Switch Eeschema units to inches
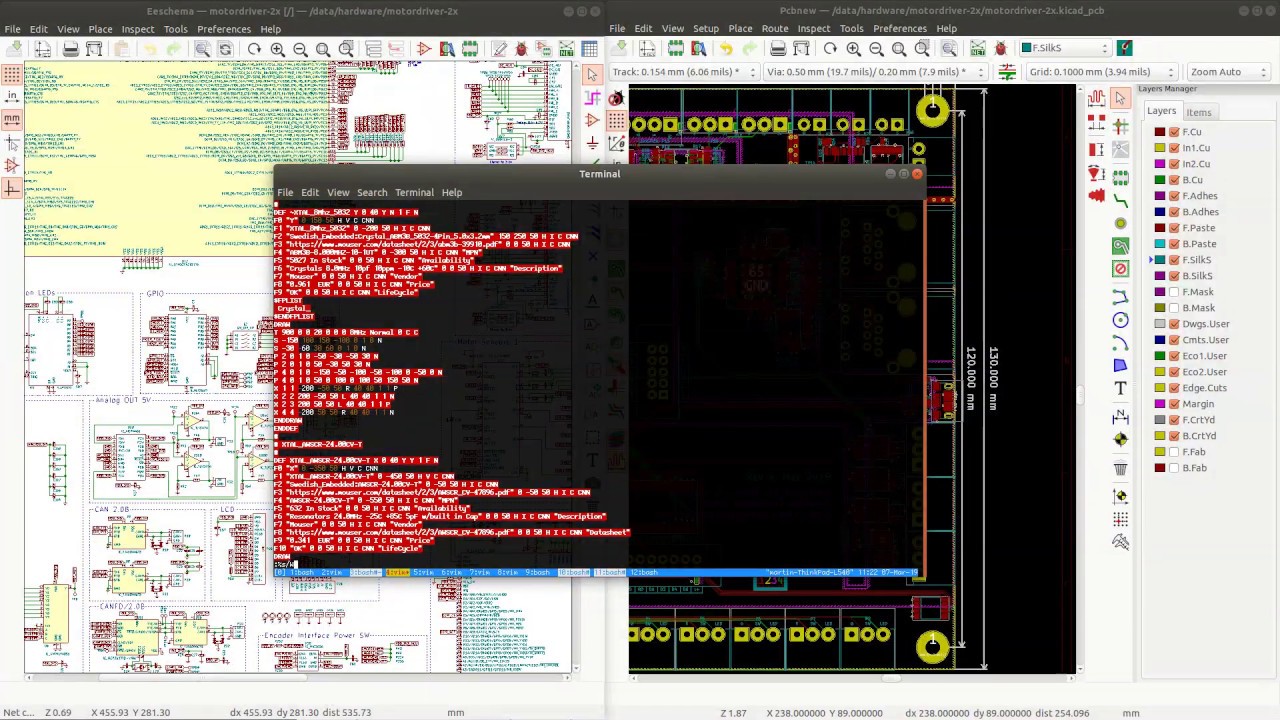The image size is (1280, 720). pyautogui.click(x=11, y=97)
